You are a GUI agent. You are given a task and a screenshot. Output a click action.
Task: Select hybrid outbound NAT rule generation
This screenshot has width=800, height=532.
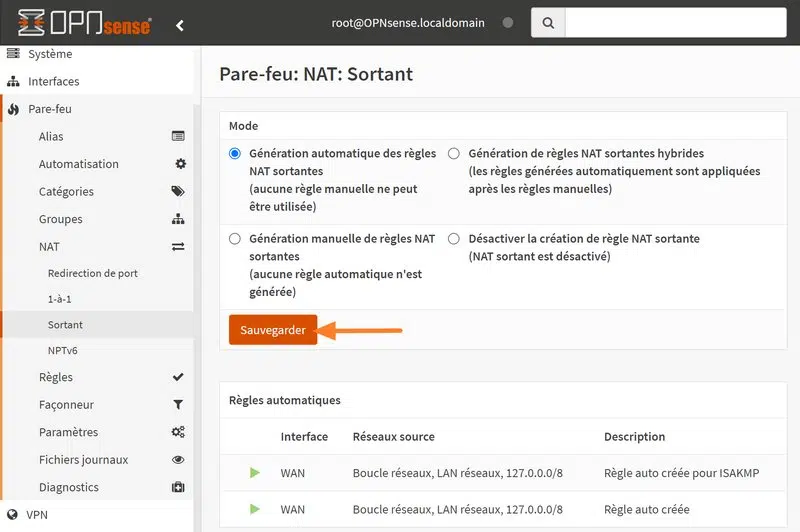pos(454,154)
